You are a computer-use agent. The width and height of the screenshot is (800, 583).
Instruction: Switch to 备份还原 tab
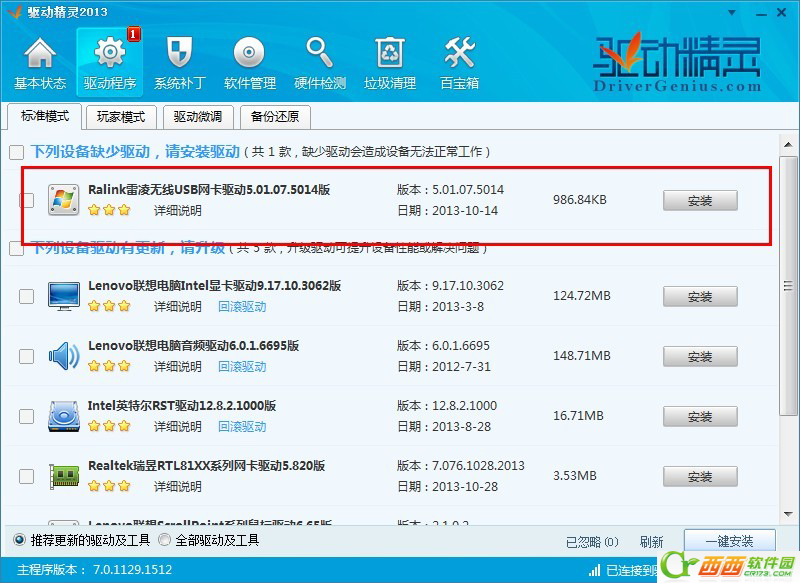275,117
